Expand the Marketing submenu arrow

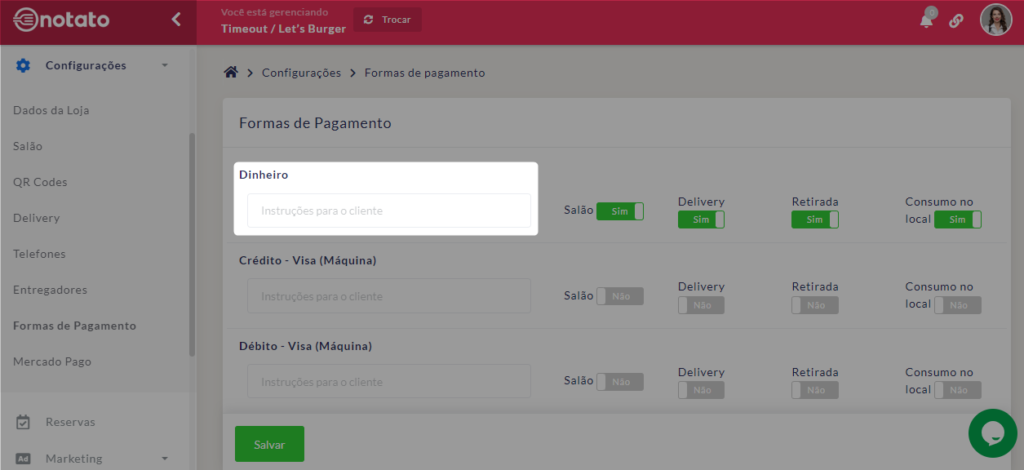(164, 458)
